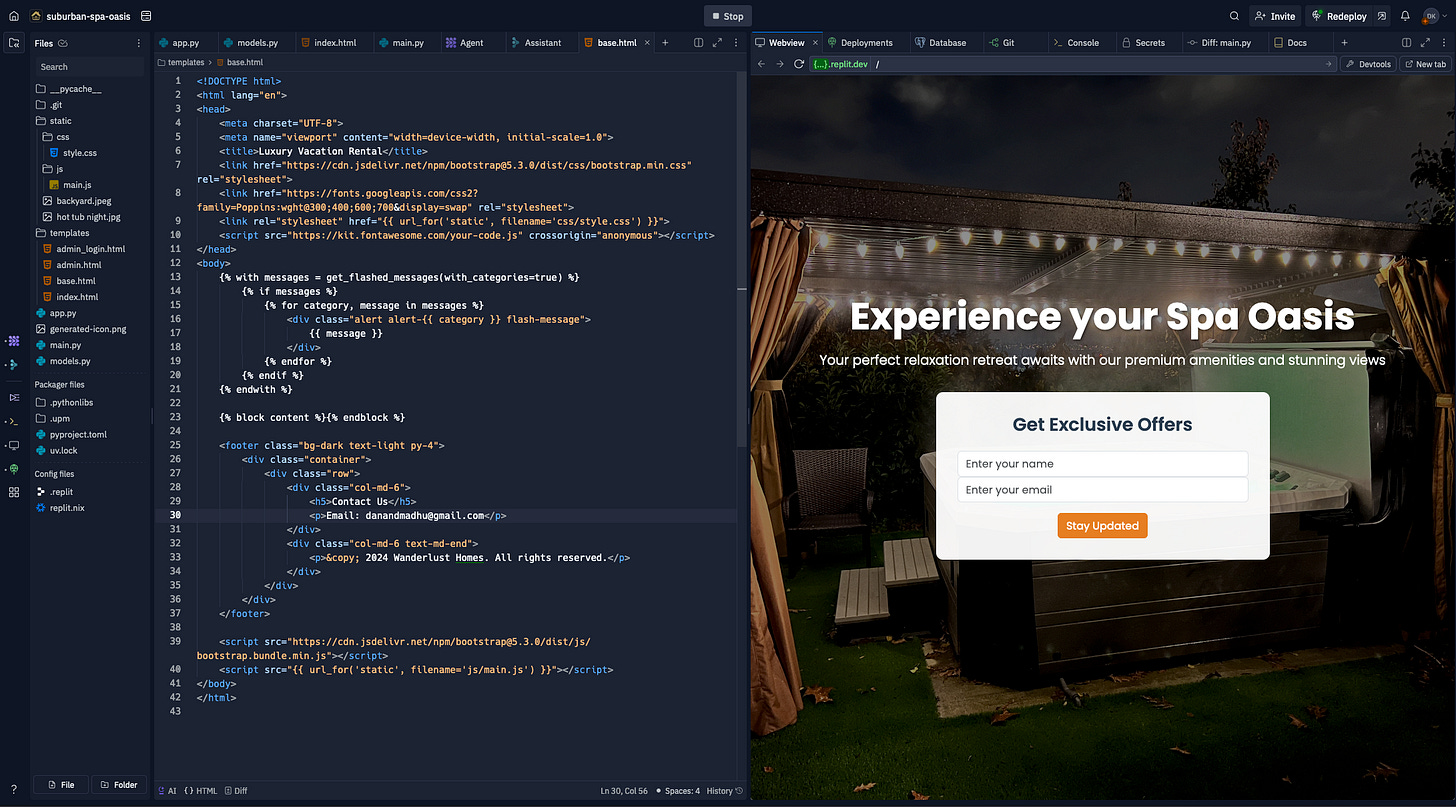Click the webview URL address bar

pyautogui.click(x=1072, y=64)
